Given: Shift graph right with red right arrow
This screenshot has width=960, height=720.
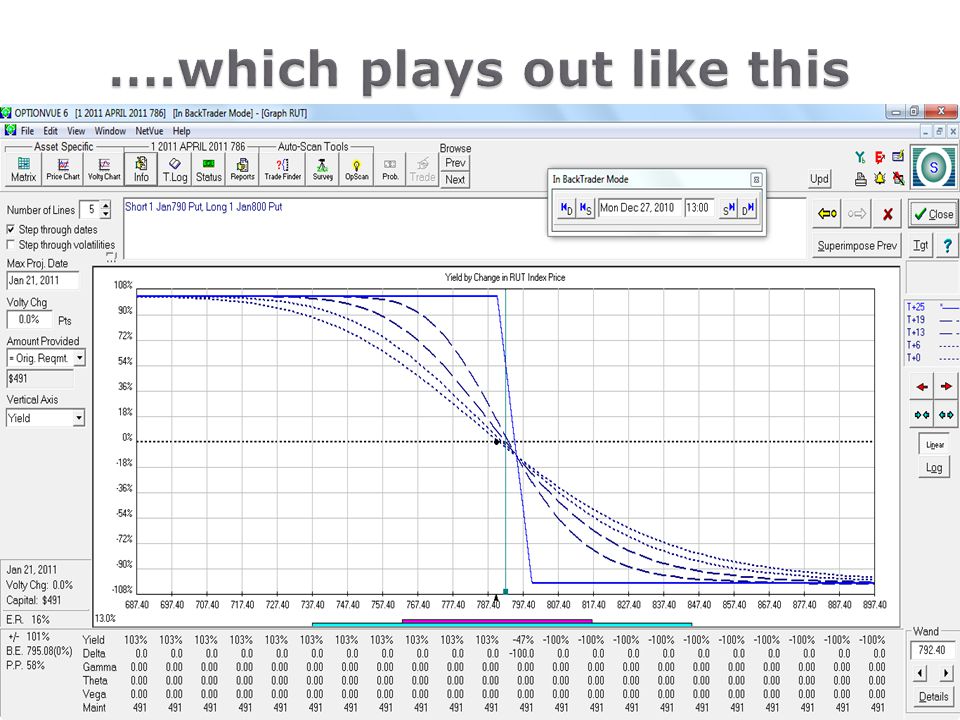Looking at the screenshot, I should tap(946, 387).
